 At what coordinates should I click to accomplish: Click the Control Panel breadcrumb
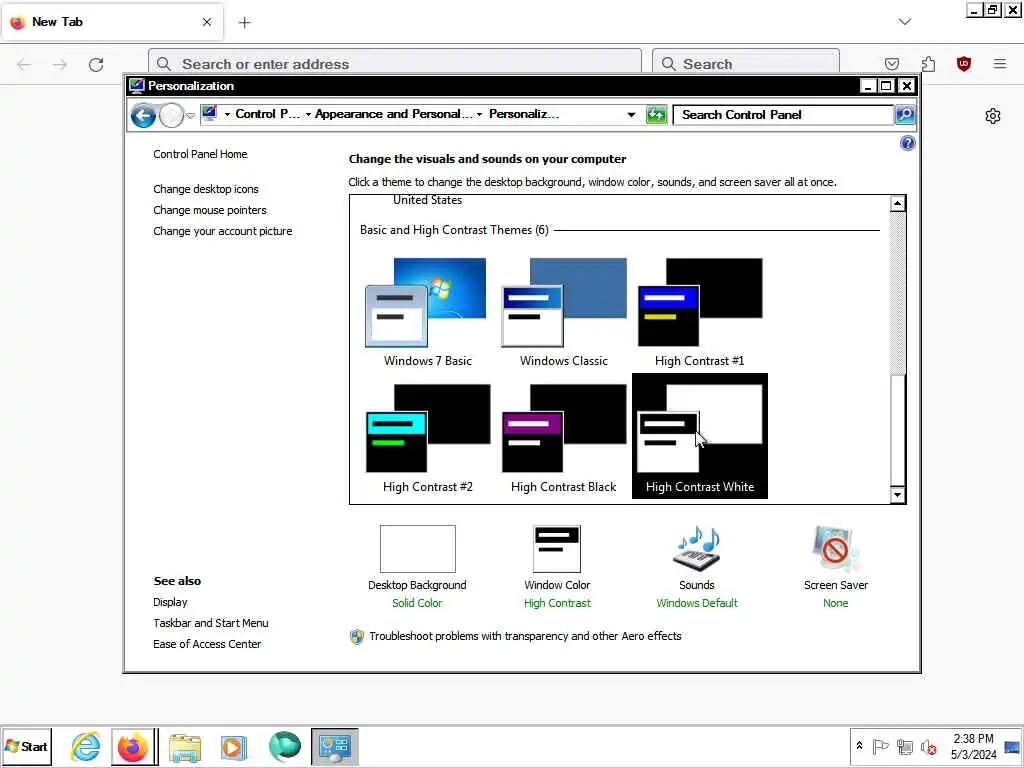click(267, 114)
